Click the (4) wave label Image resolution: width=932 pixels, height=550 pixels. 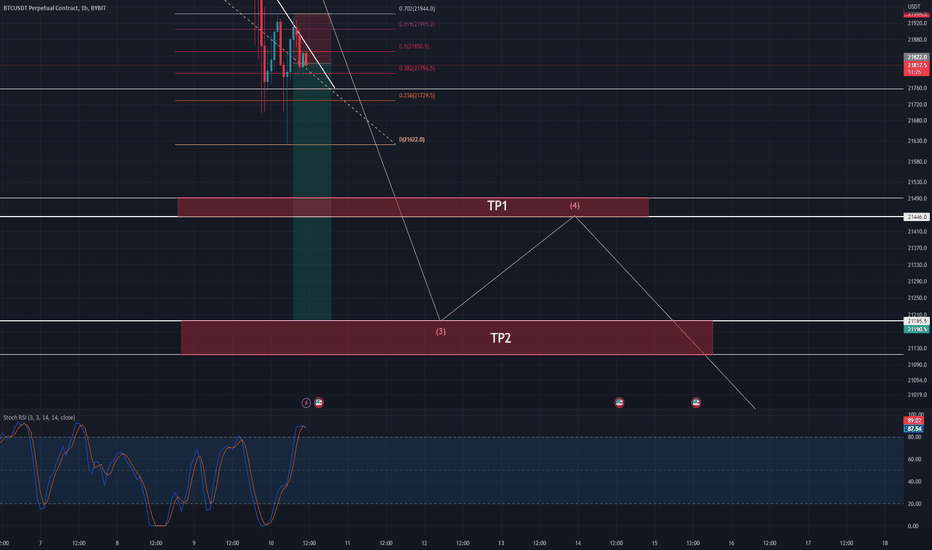(574, 205)
